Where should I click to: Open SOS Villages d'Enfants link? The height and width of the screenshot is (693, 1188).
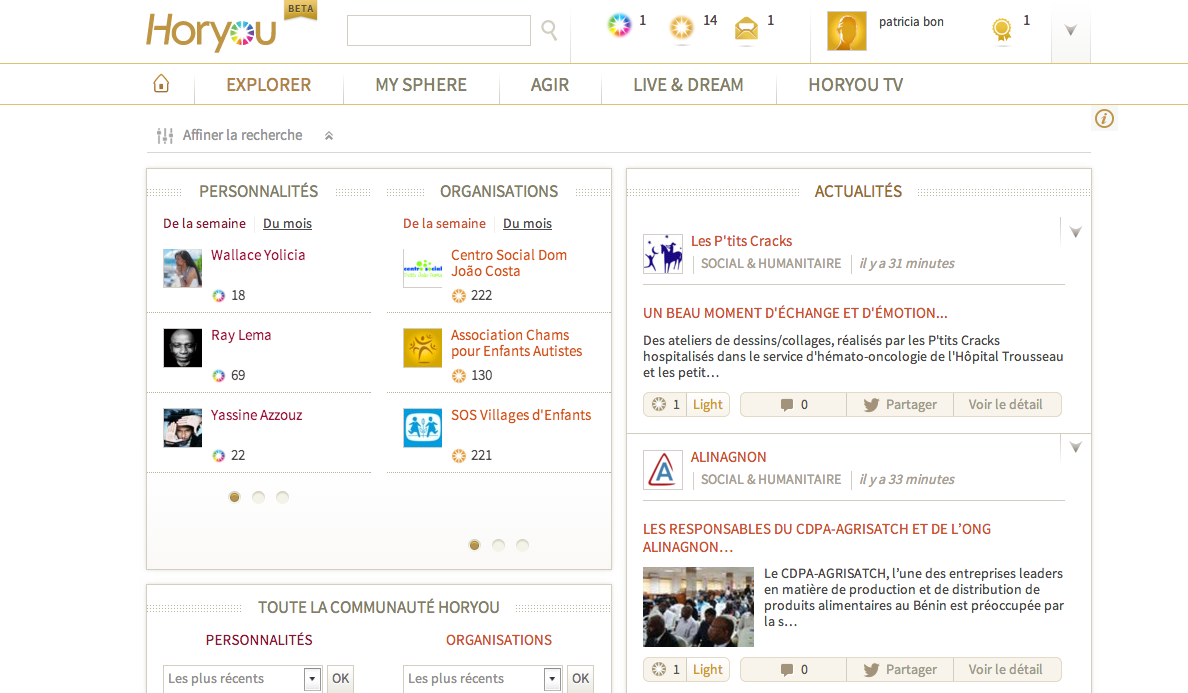click(x=521, y=415)
